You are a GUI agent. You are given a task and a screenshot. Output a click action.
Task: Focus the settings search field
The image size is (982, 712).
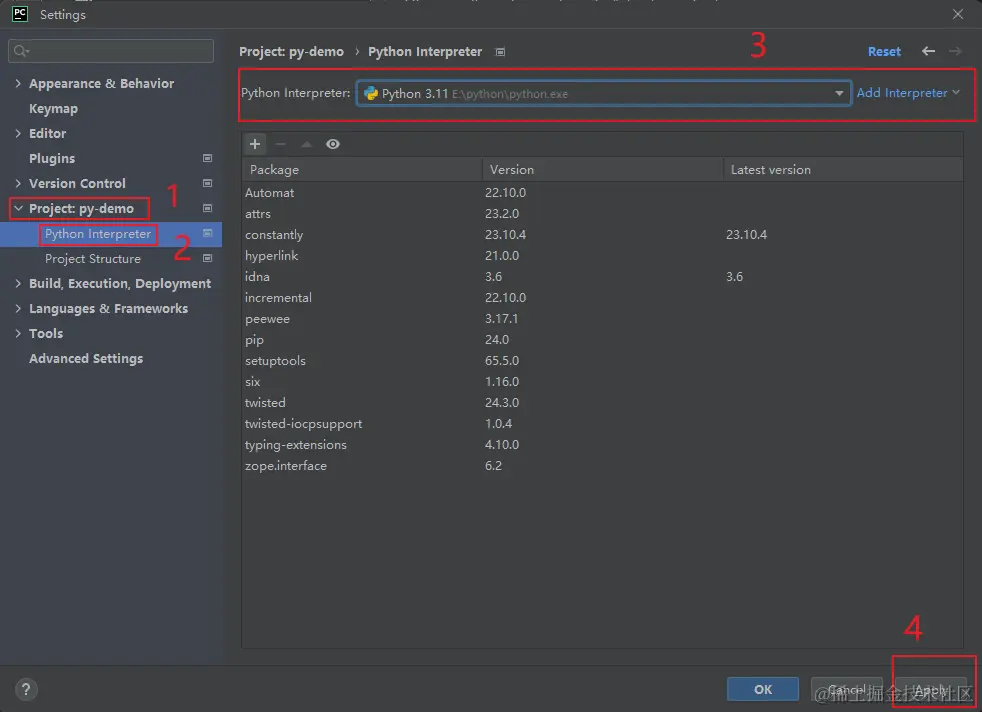pos(111,51)
